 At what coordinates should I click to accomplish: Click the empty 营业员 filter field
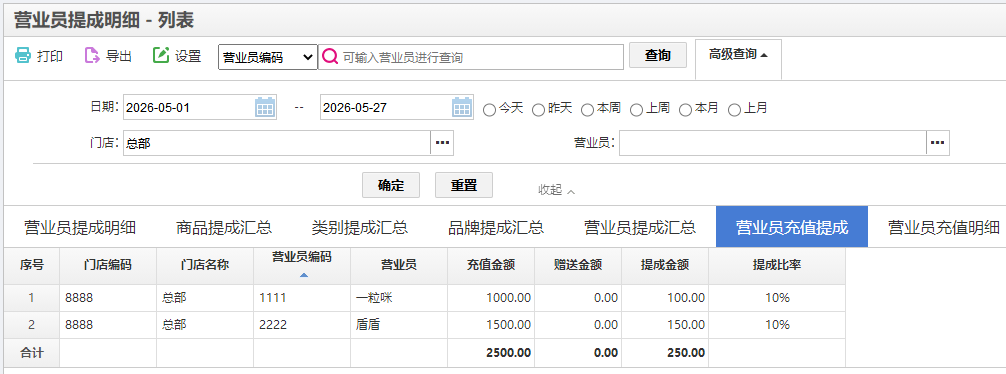(772, 143)
